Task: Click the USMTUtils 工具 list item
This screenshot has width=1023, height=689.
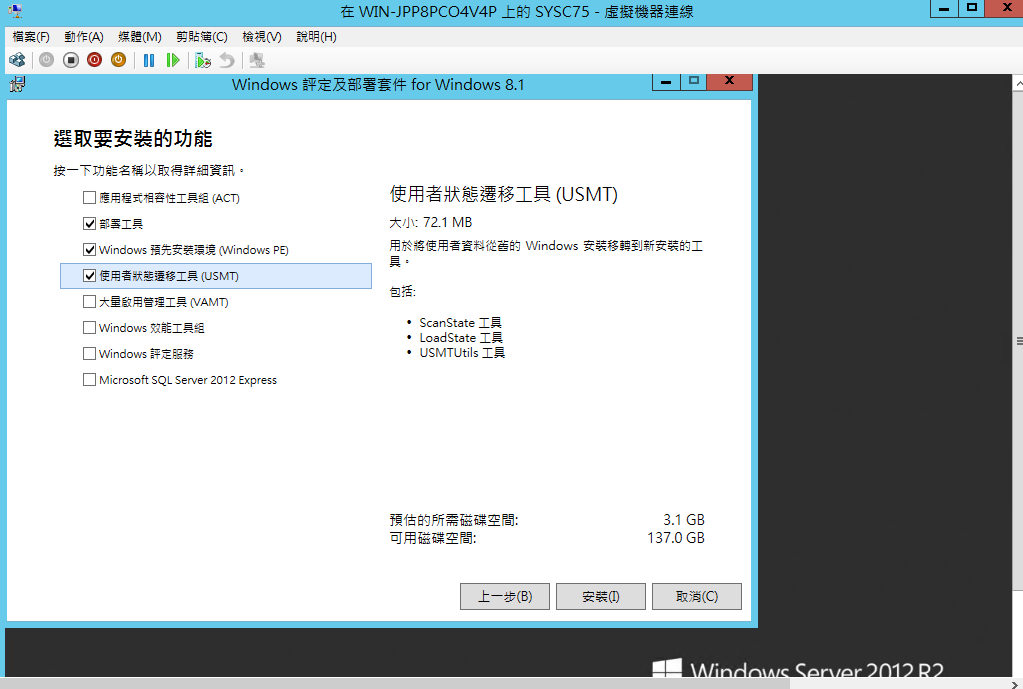Action: [x=463, y=352]
